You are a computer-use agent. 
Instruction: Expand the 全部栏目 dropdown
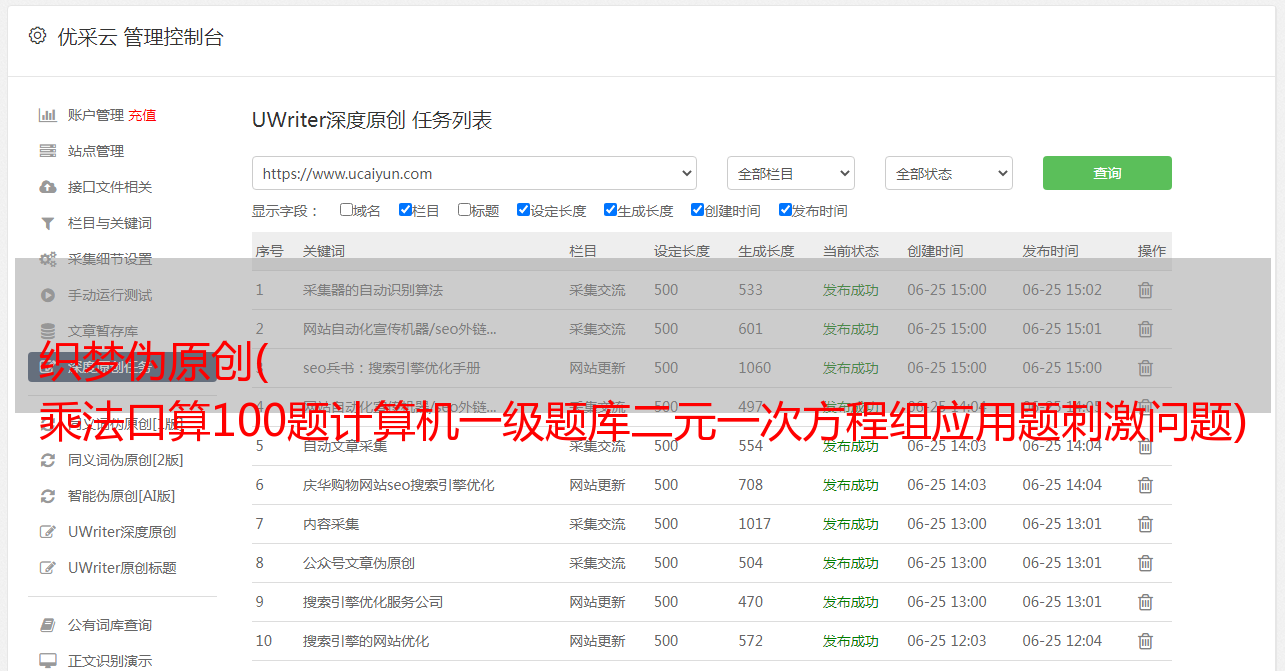point(790,173)
